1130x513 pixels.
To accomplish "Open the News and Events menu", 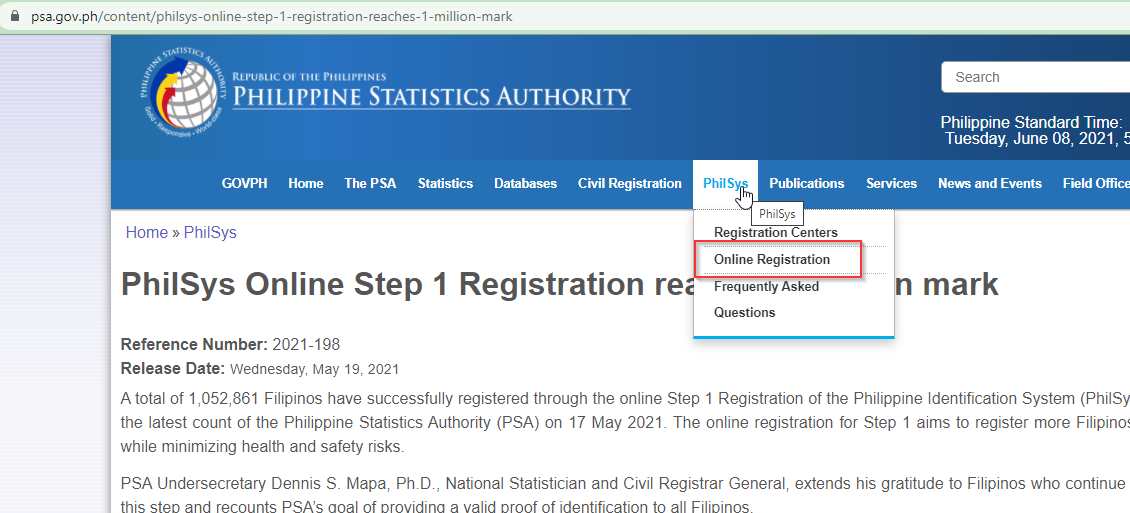I will 989,184.
